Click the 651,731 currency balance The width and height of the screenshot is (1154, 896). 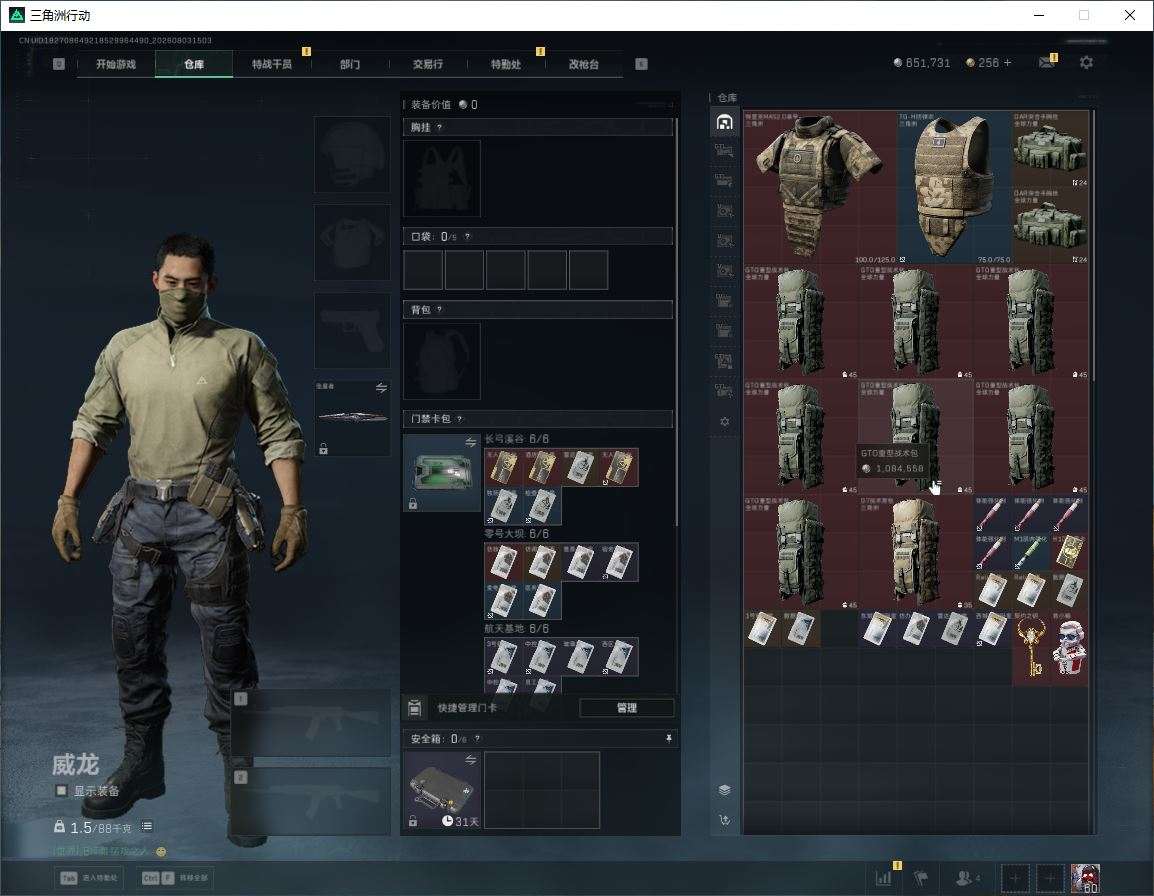pos(921,63)
